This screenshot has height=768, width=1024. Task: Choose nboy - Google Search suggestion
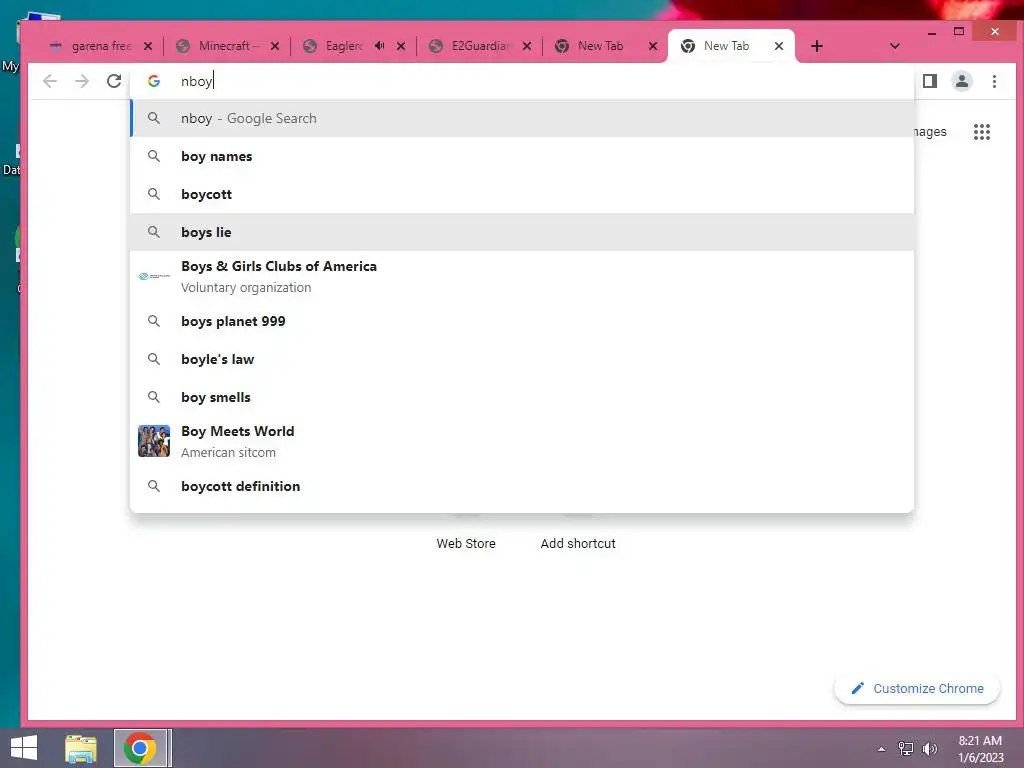pos(522,118)
